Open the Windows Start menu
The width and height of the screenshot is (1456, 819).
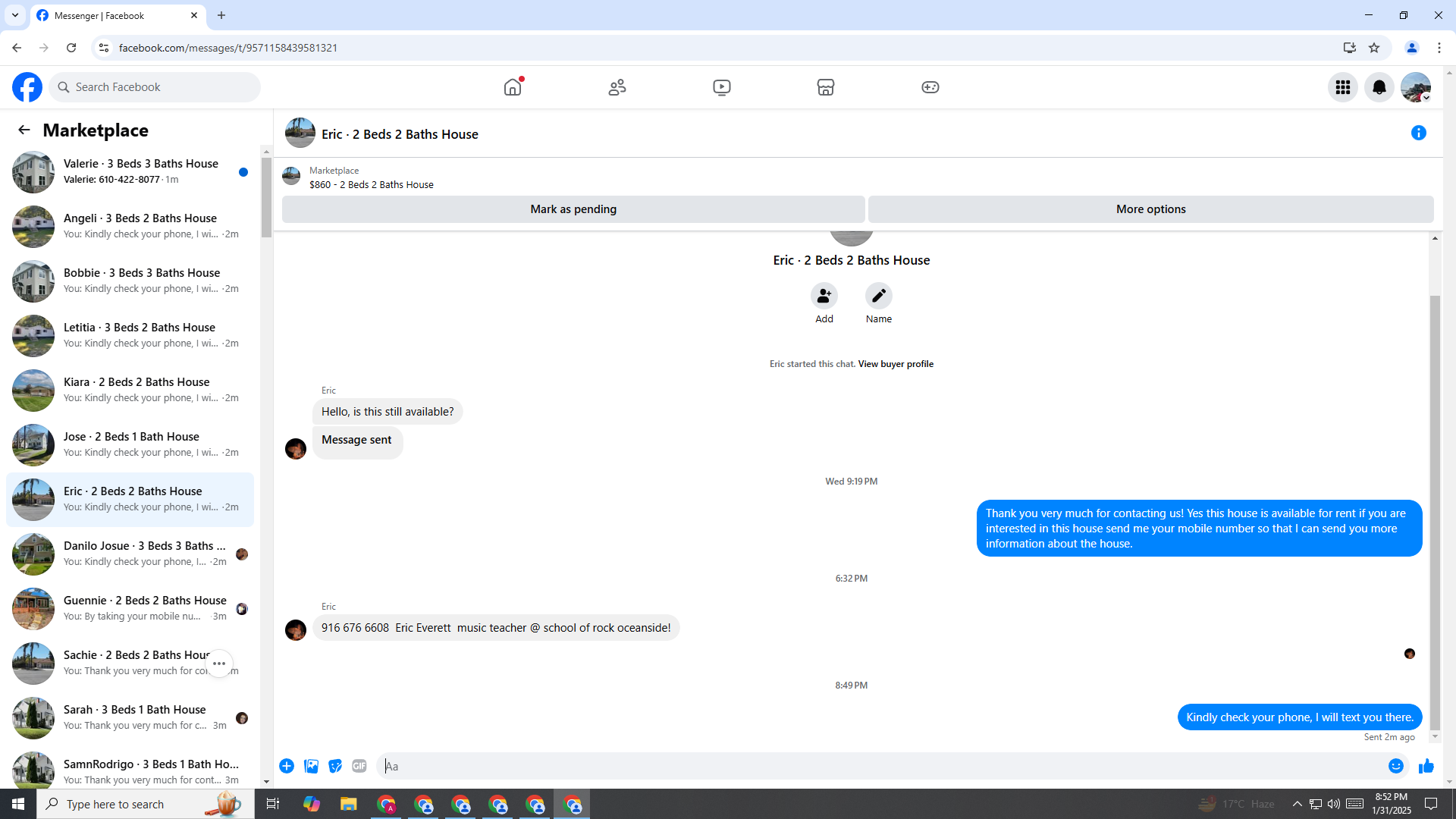(18, 804)
